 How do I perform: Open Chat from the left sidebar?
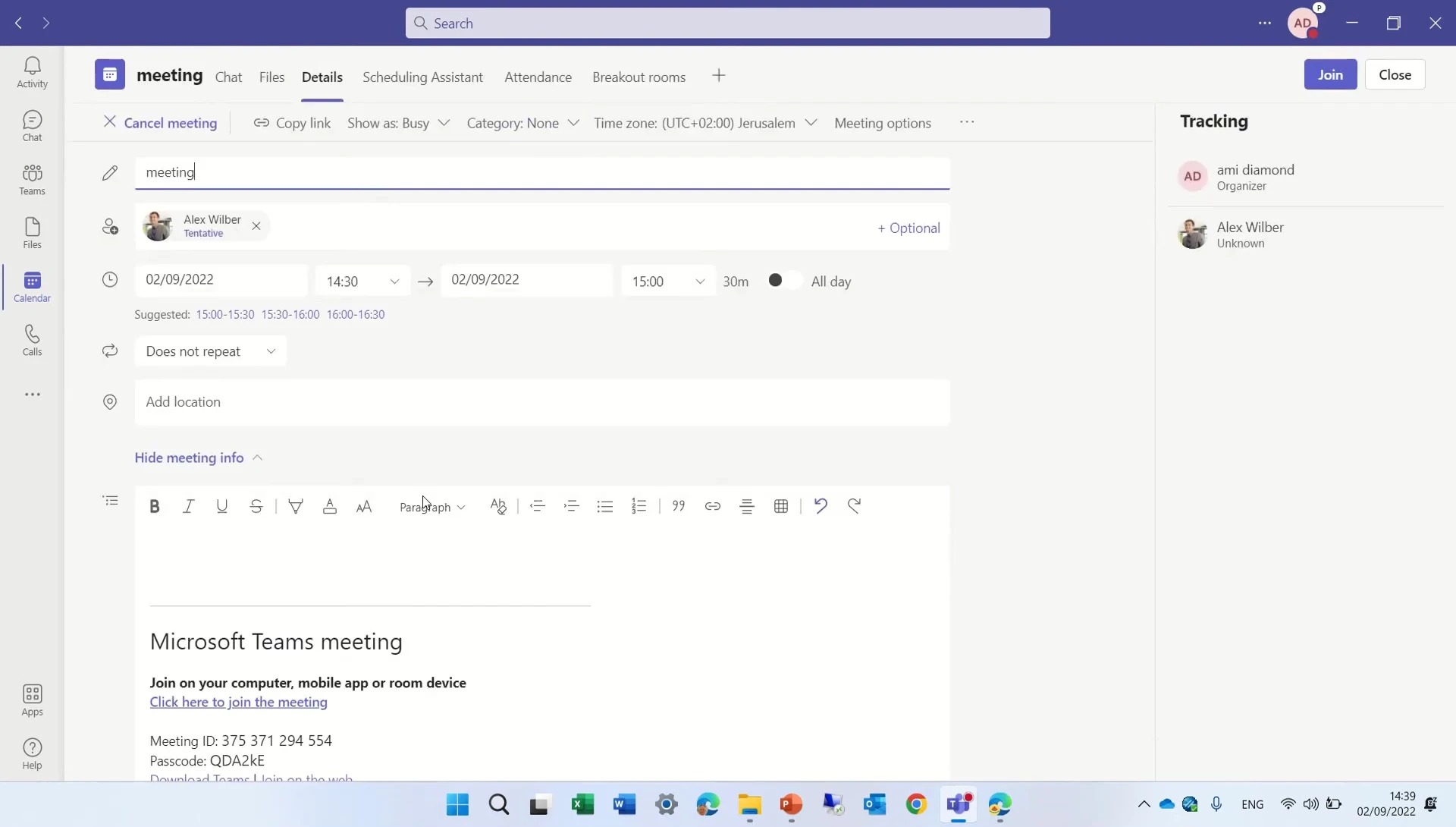32,127
